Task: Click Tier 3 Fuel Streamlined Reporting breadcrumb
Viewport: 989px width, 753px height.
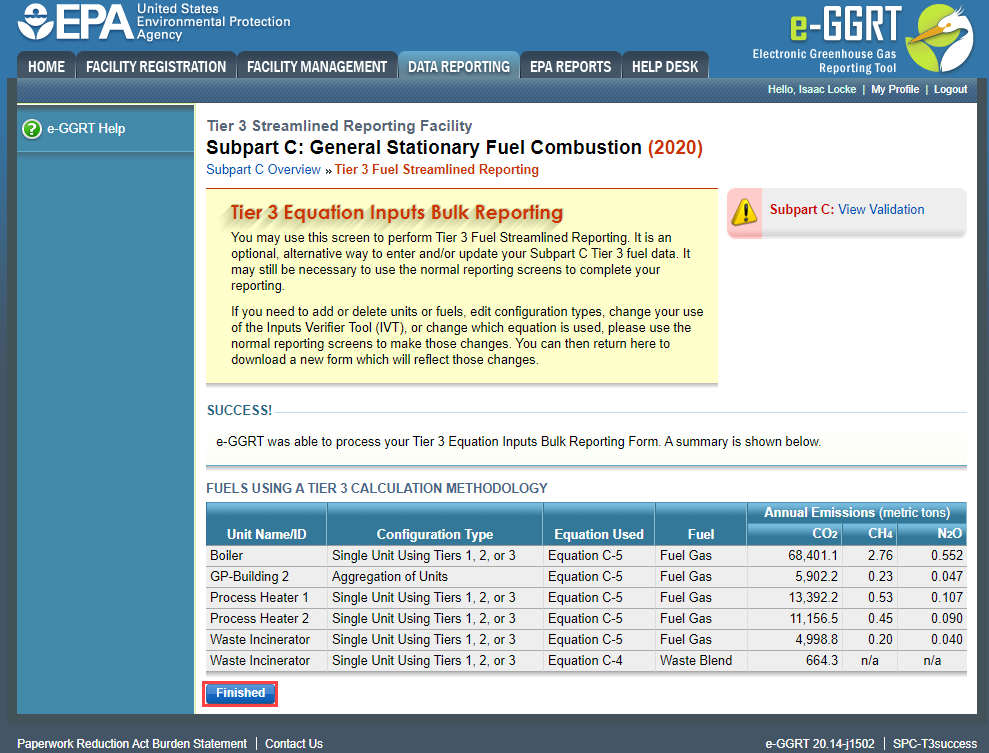Action: (x=436, y=170)
